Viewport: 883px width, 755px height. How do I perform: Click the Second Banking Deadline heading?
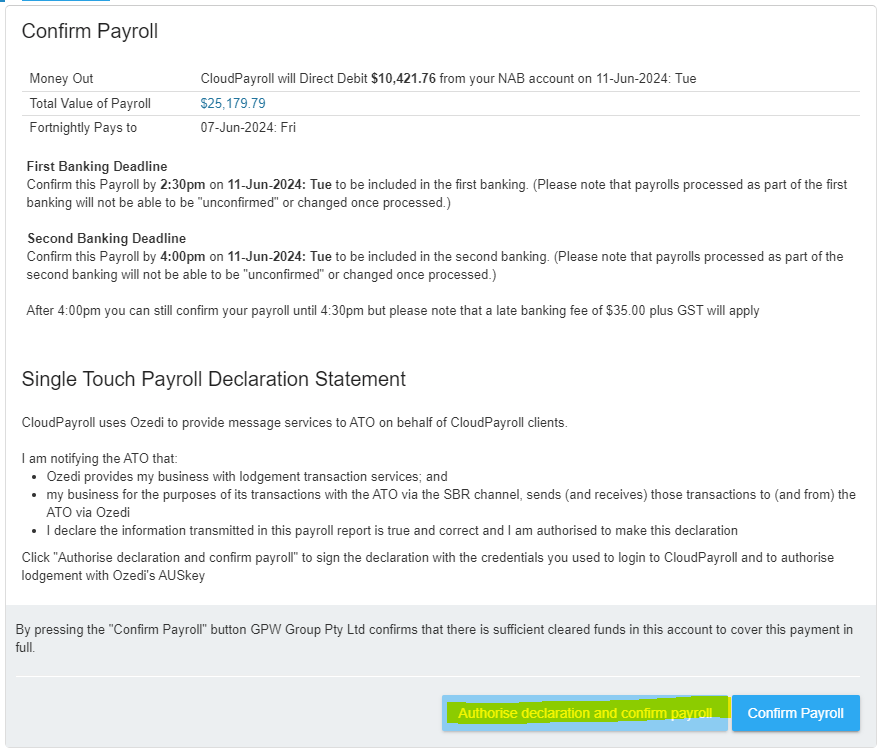coord(106,238)
